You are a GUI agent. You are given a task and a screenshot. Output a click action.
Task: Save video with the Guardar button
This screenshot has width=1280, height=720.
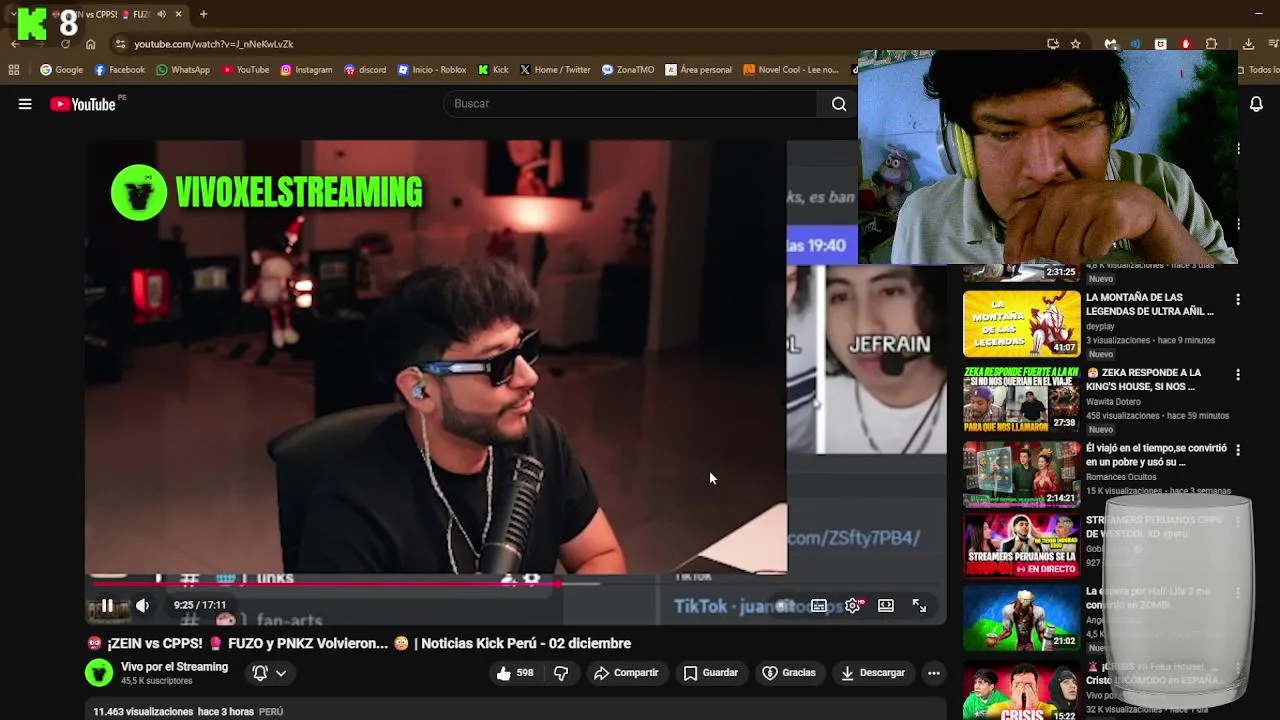pyautogui.click(x=710, y=673)
